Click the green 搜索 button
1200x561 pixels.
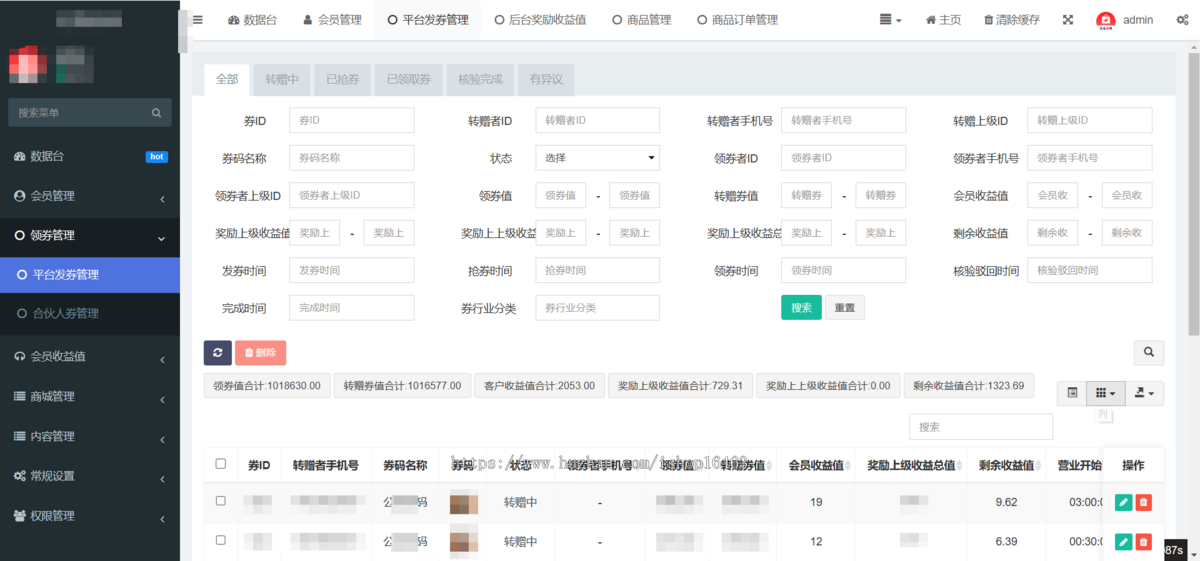pyautogui.click(x=801, y=308)
